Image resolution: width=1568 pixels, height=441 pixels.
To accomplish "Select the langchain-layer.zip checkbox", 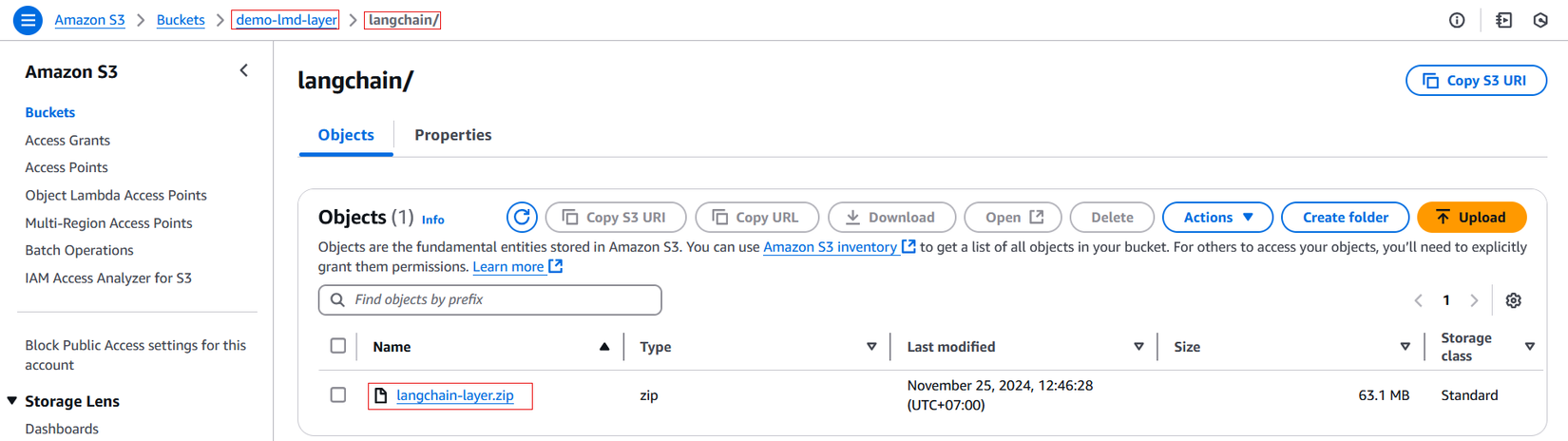I will (x=338, y=394).
